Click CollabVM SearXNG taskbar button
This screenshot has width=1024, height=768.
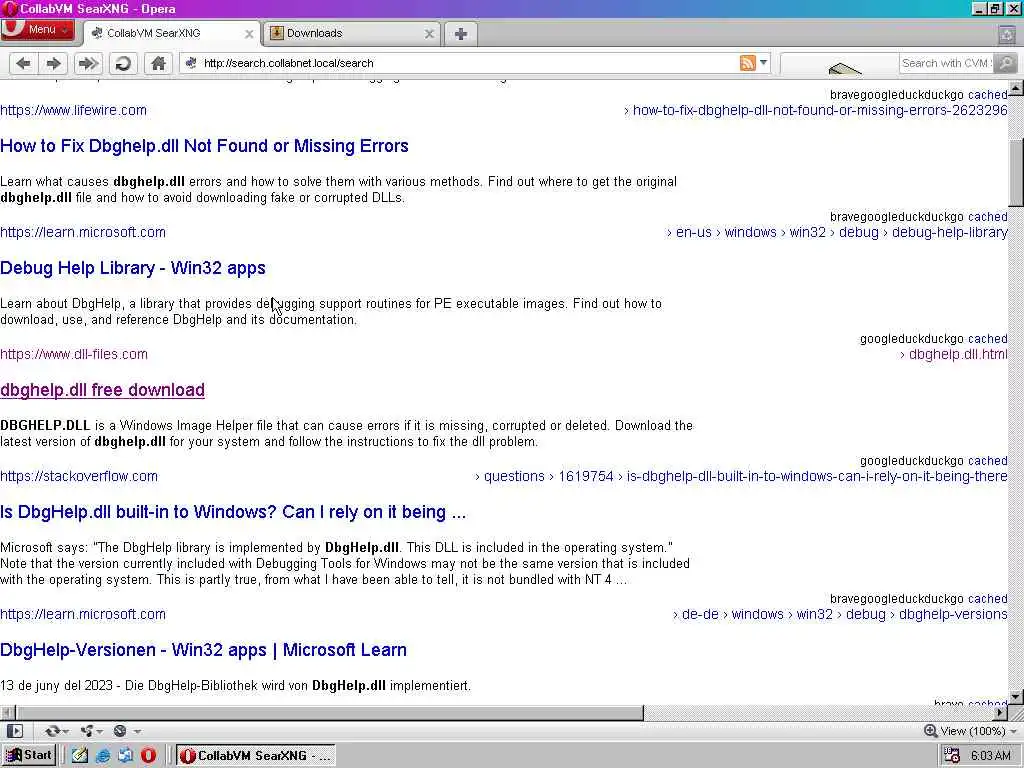coord(256,756)
